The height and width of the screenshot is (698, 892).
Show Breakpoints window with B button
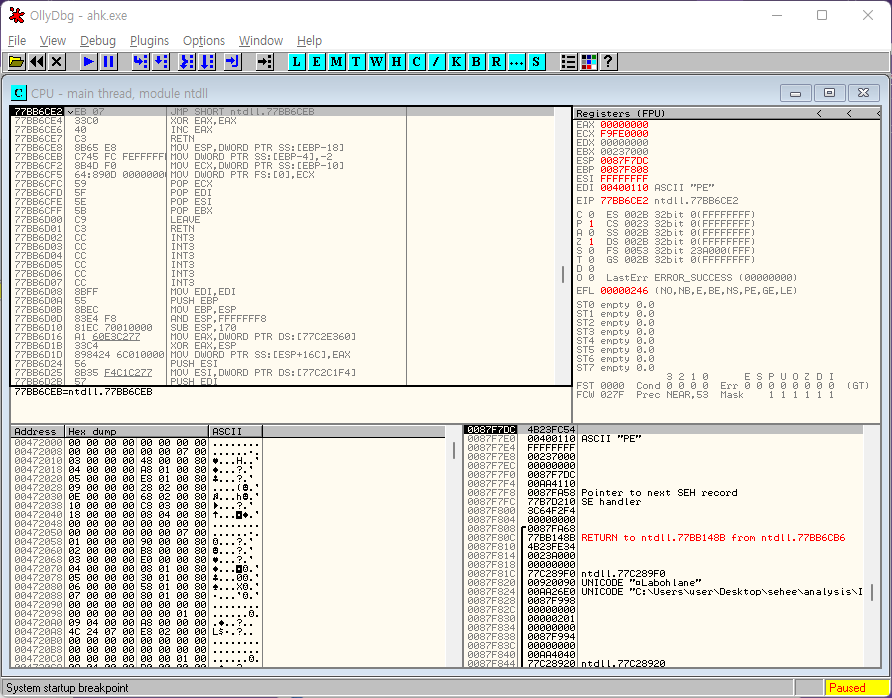point(476,61)
